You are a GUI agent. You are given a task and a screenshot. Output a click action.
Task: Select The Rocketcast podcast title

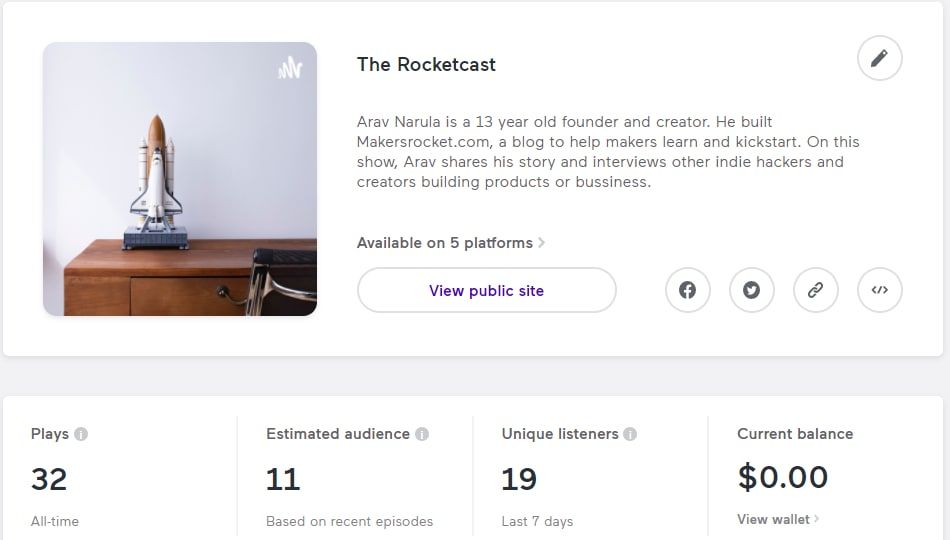[426, 65]
